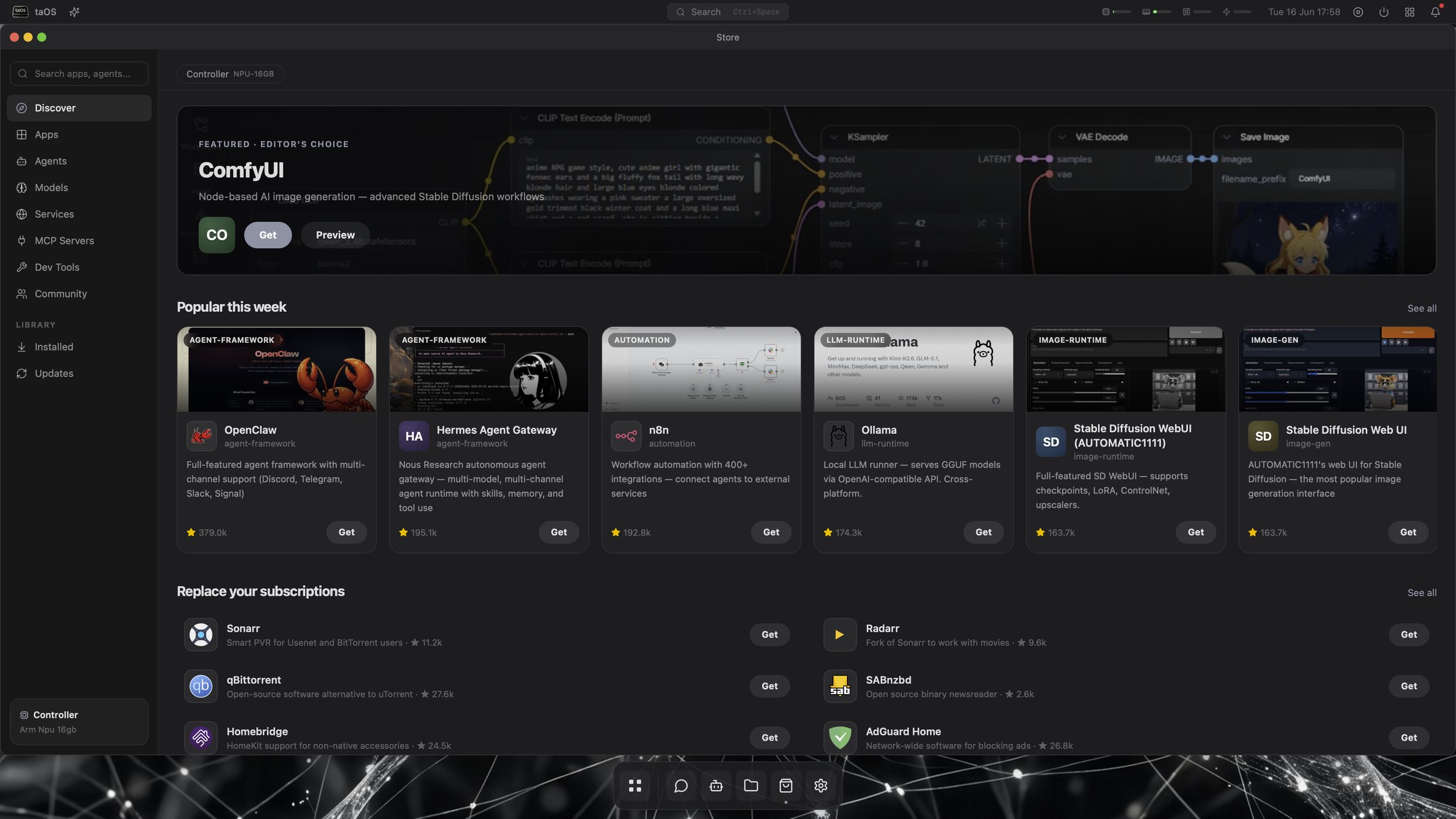Image resolution: width=1456 pixels, height=819 pixels.
Task: Click the Search apps, agents field
Action: [x=79, y=73]
